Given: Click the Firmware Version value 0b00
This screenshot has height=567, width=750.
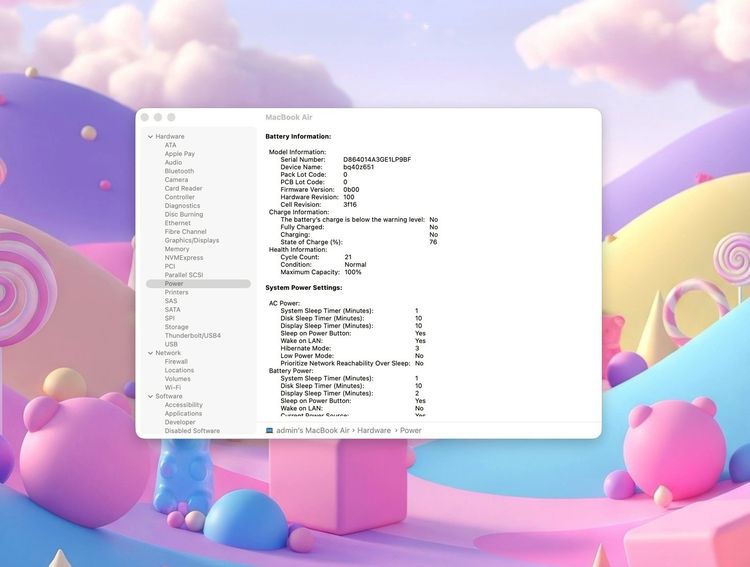Looking at the screenshot, I should coord(351,189).
